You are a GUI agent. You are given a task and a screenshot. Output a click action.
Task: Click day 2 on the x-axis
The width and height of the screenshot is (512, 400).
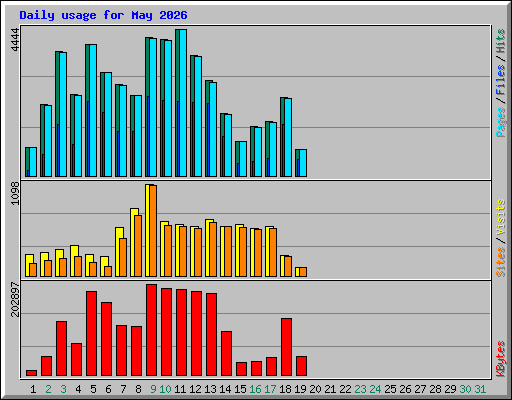click(x=48, y=389)
